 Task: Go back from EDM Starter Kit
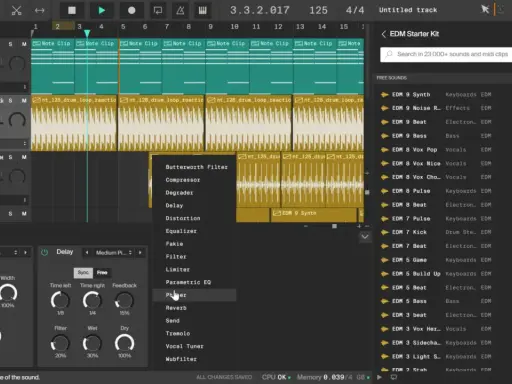(384, 34)
